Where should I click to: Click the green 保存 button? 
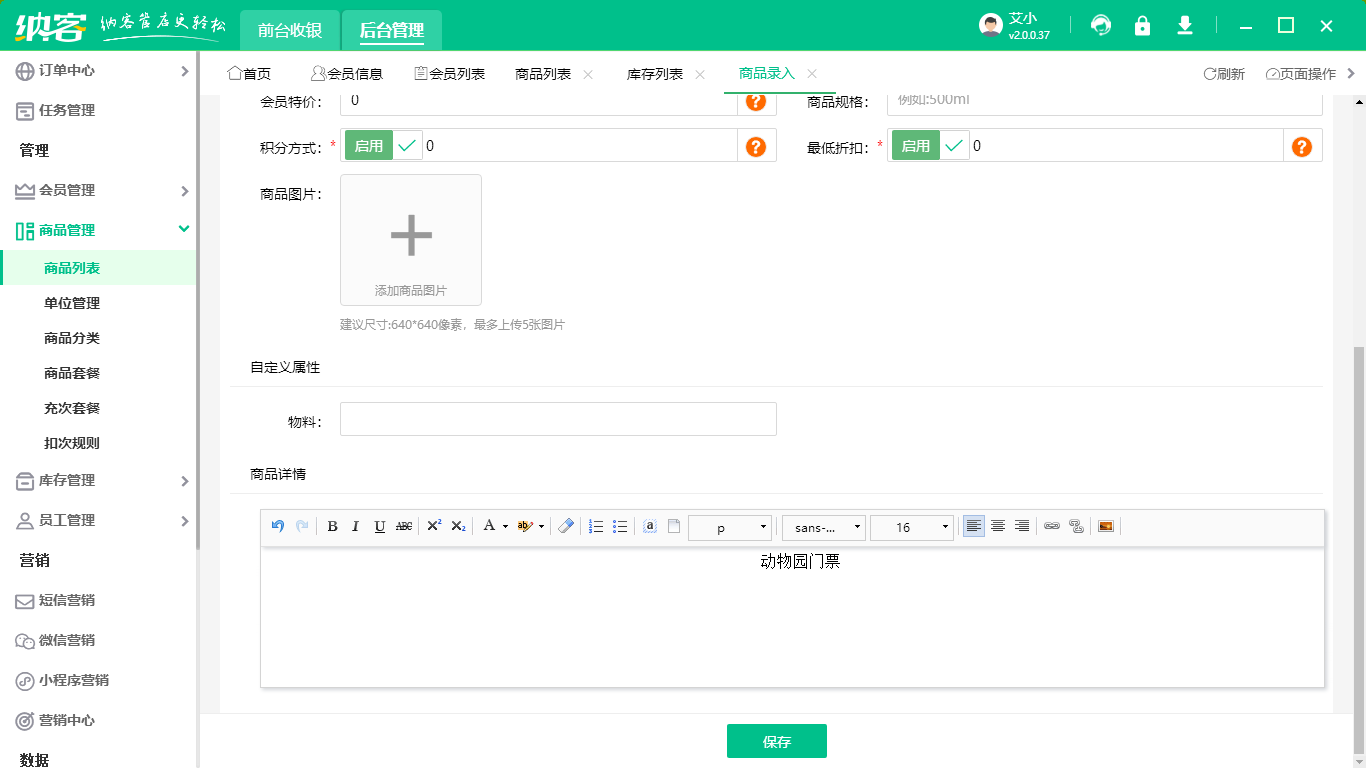[x=777, y=742]
